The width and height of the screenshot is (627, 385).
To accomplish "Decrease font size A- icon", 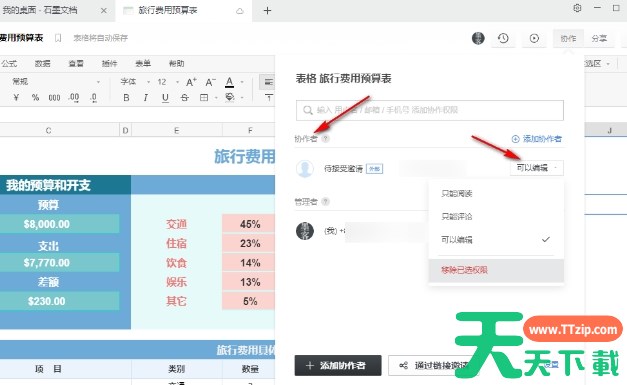I will (211, 82).
